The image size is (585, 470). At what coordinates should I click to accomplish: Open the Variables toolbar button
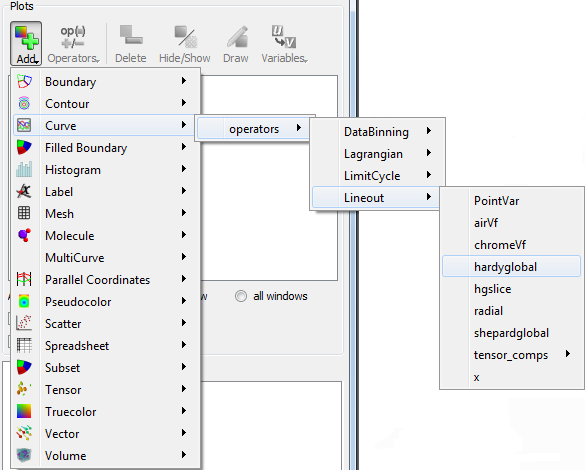coord(284,44)
